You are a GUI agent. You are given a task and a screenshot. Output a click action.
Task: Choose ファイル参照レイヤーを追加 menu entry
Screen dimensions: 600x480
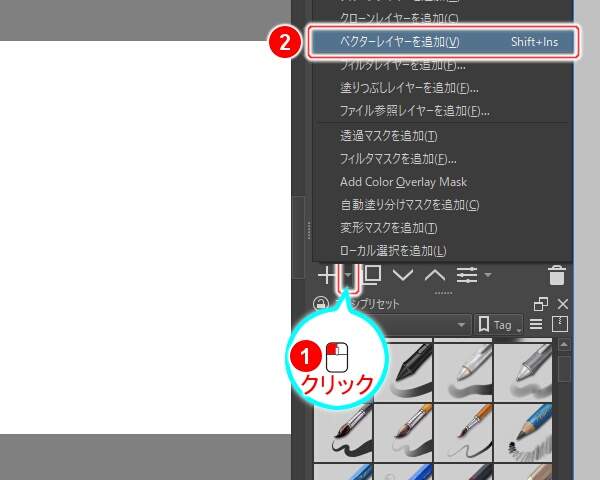(x=442, y=111)
